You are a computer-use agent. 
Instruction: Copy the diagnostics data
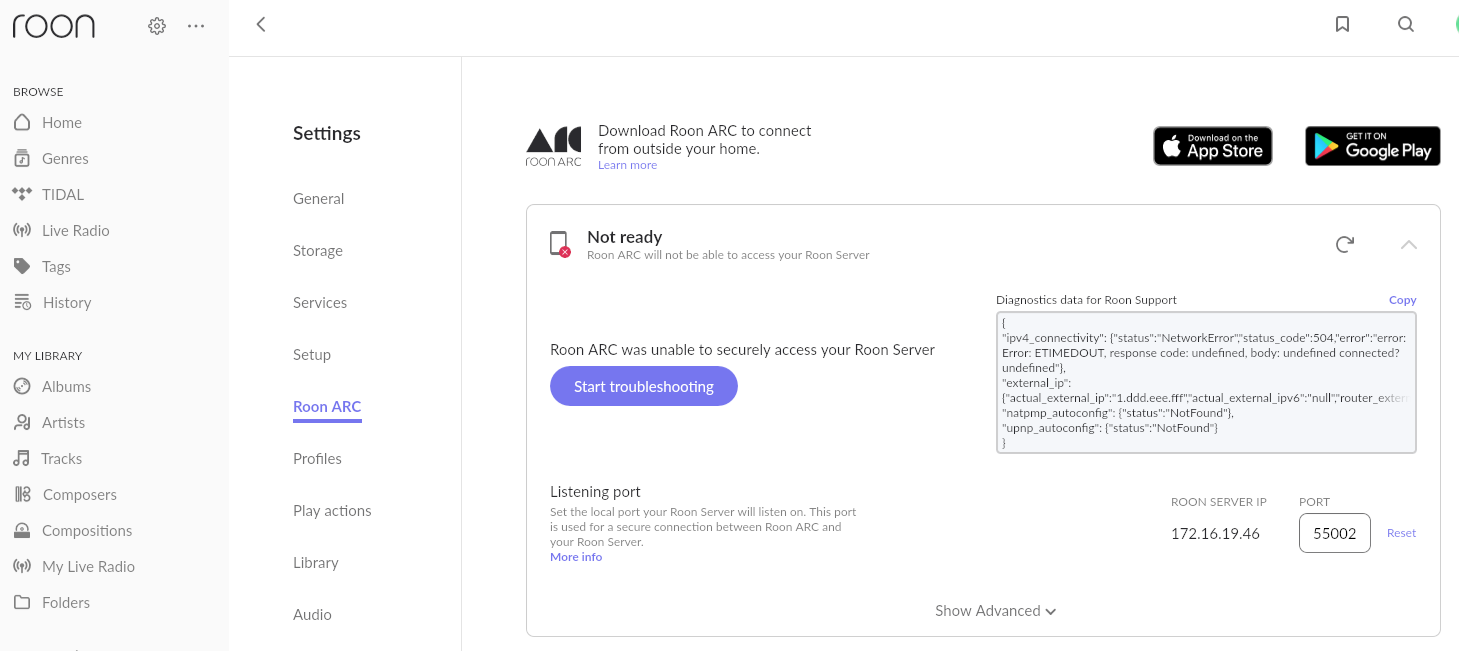click(1402, 300)
